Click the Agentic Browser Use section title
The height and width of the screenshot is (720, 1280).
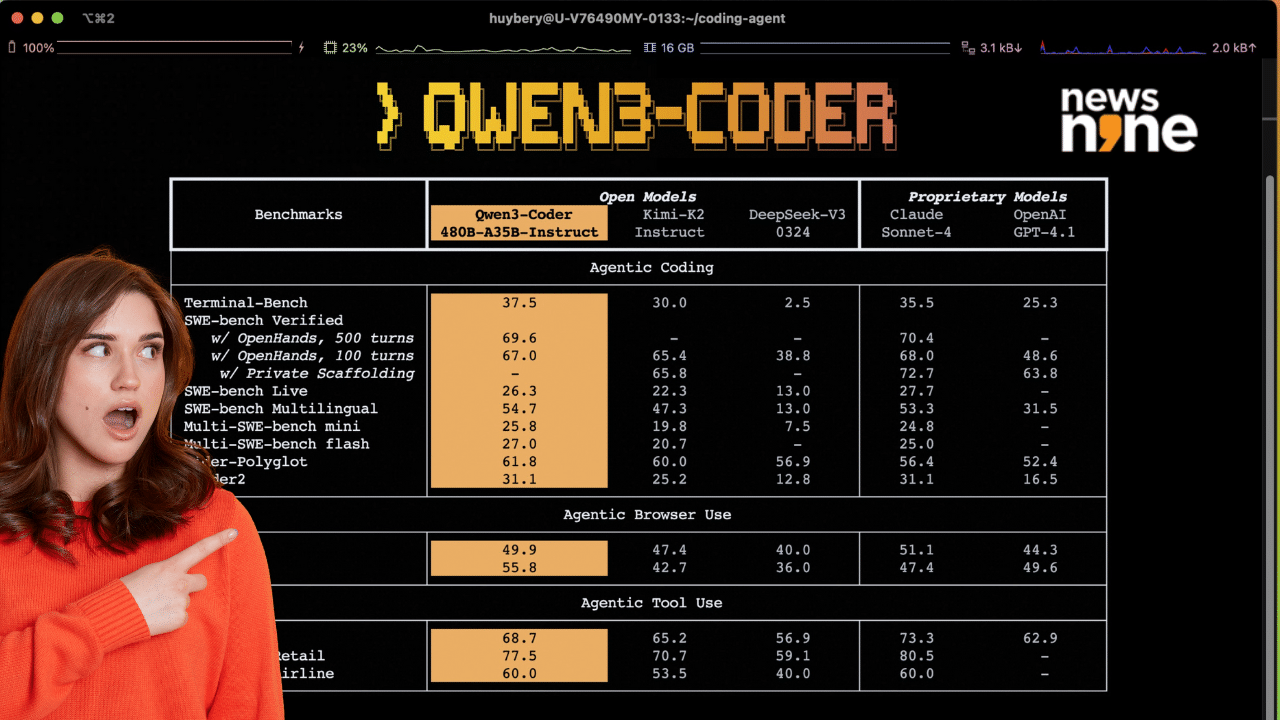pos(647,514)
